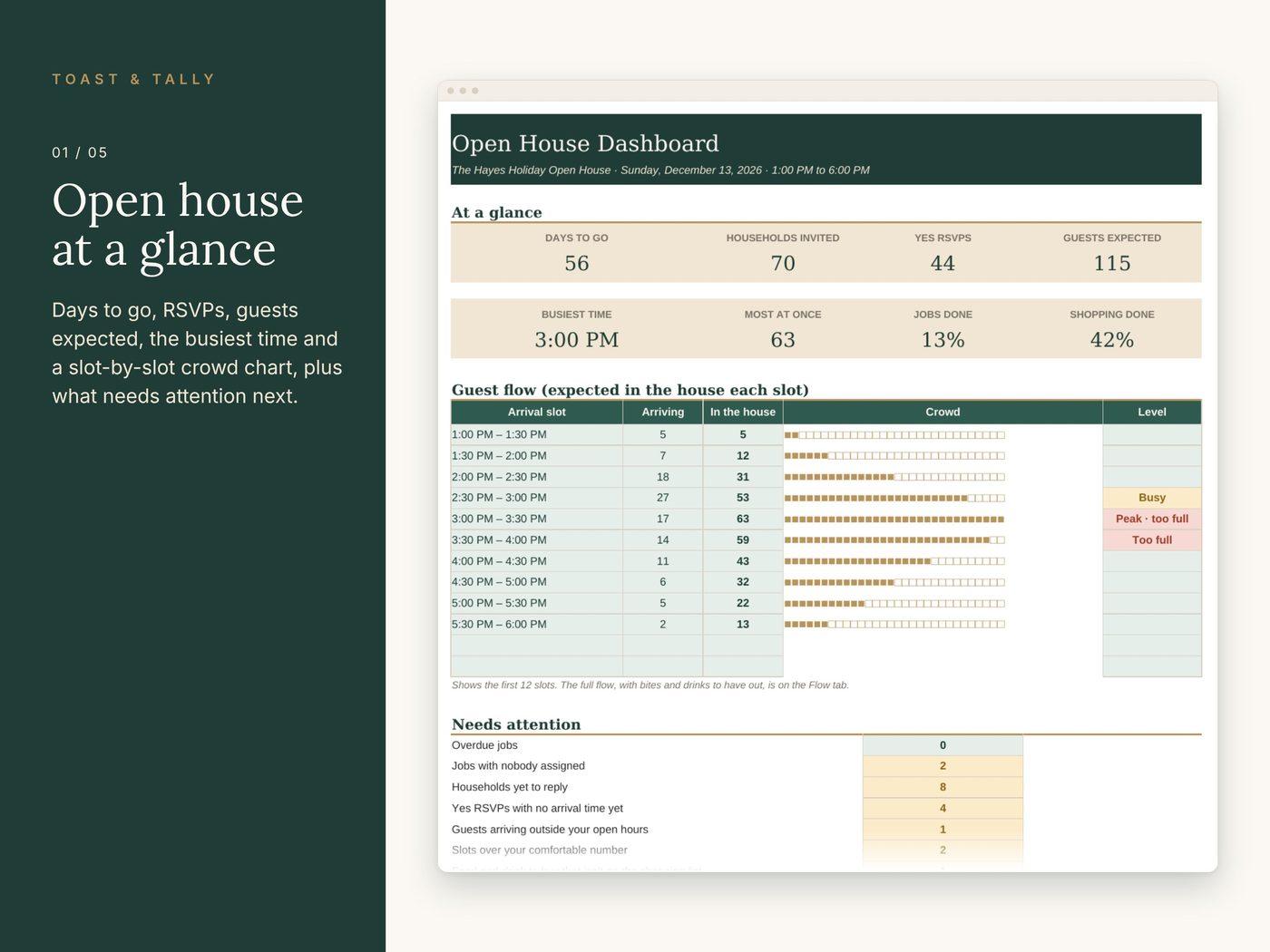Click 'Guests arriving outside your open hours'
This screenshot has width=1270, height=952.
click(550, 830)
